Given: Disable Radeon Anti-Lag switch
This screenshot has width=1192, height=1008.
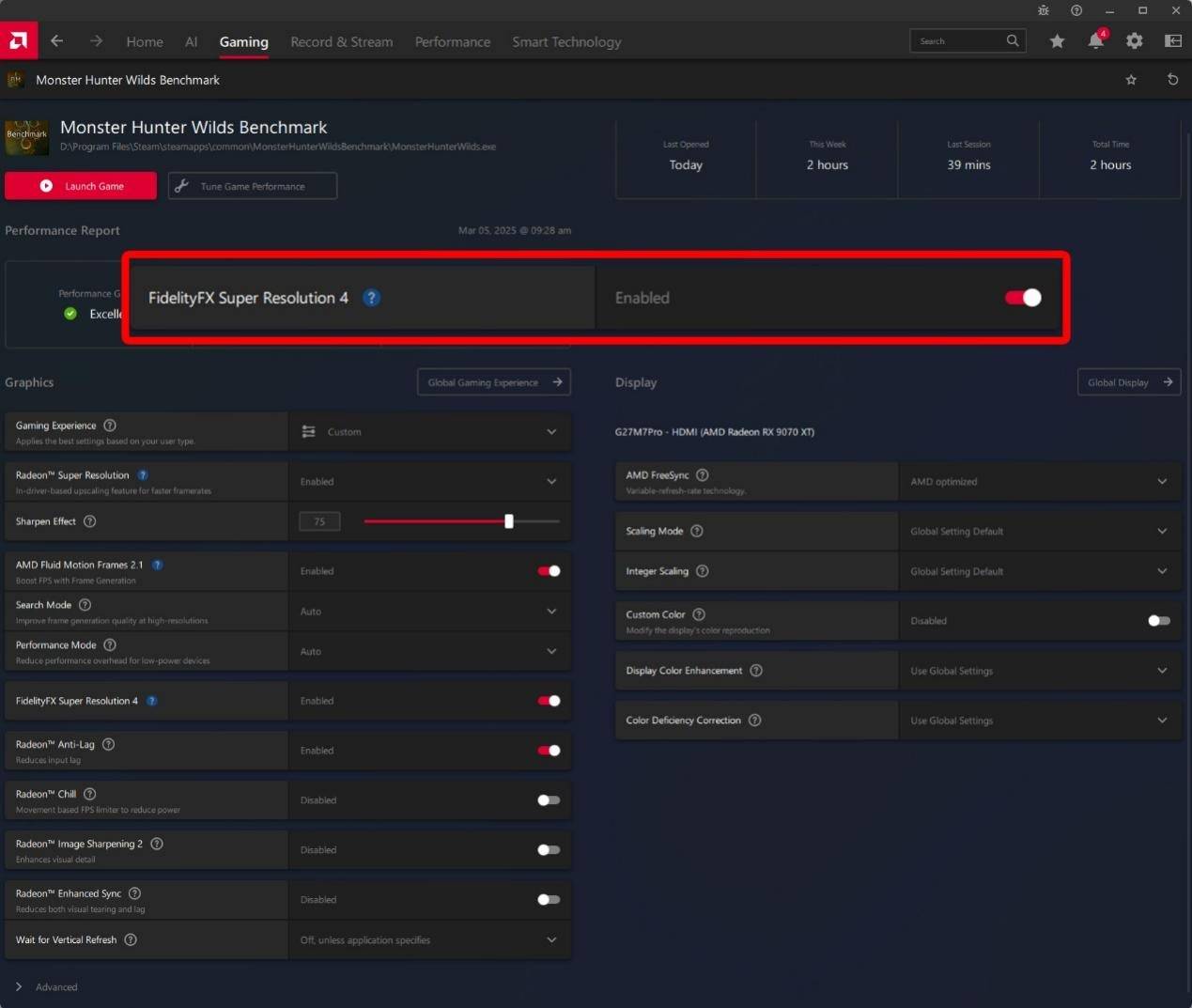Looking at the screenshot, I should pyautogui.click(x=549, y=751).
